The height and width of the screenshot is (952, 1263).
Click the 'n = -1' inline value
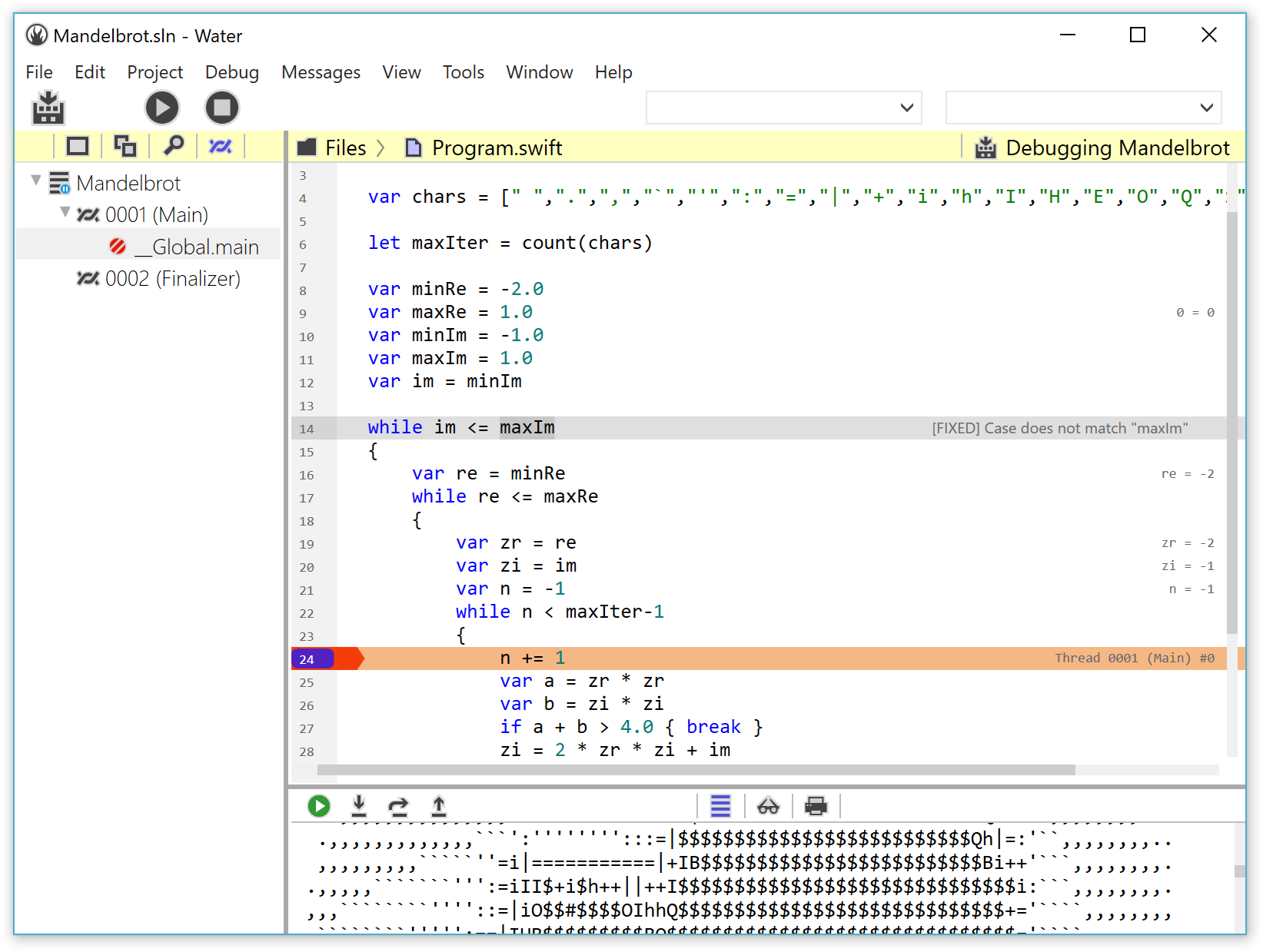tap(1192, 589)
